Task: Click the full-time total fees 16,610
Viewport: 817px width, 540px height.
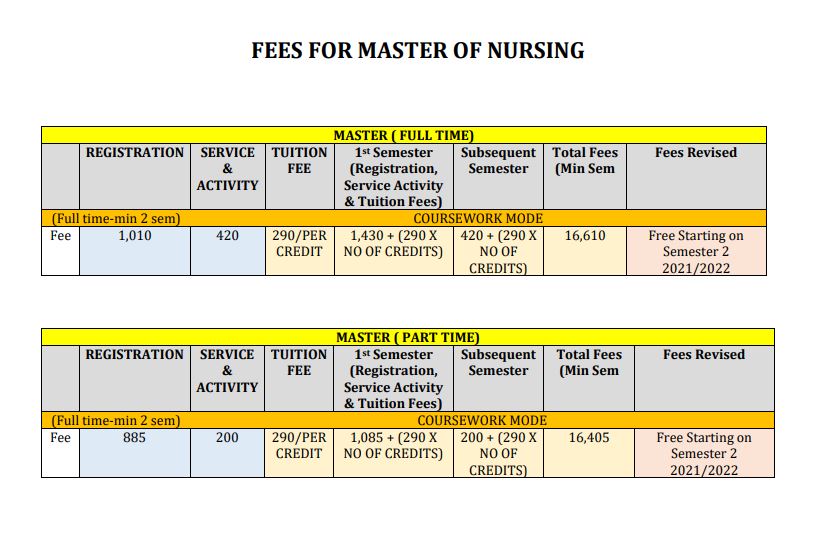Action: point(585,236)
